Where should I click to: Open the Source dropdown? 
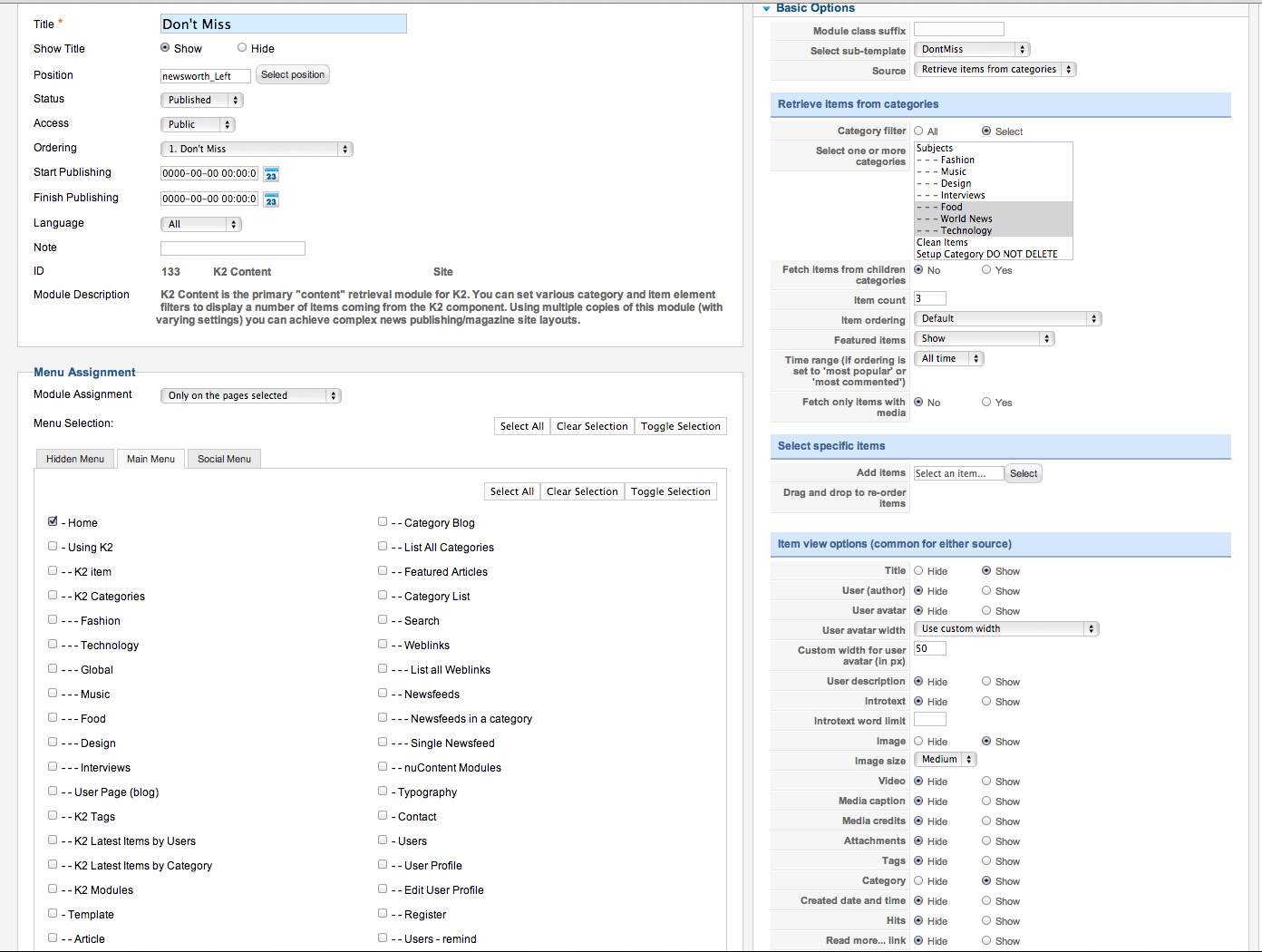click(995, 69)
